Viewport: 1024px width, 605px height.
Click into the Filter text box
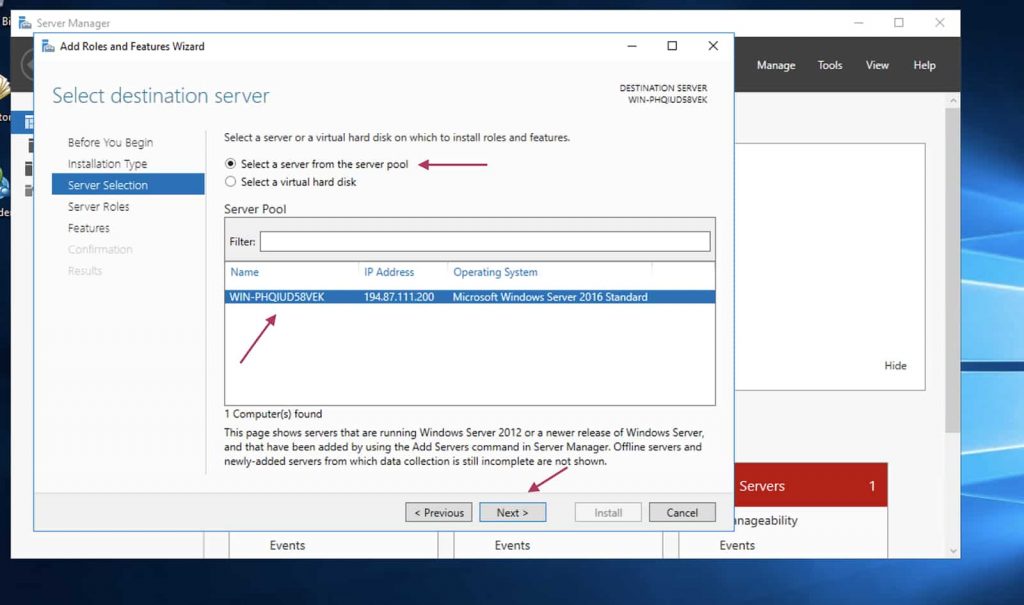coord(485,242)
